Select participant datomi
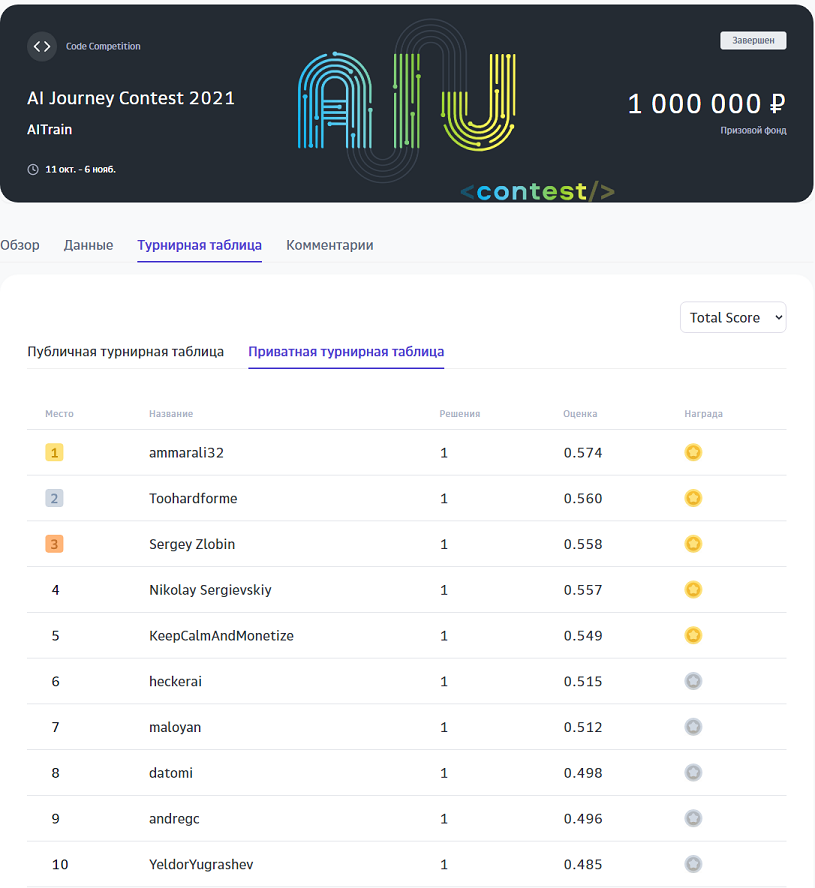The width and height of the screenshot is (815, 888). [x=171, y=772]
